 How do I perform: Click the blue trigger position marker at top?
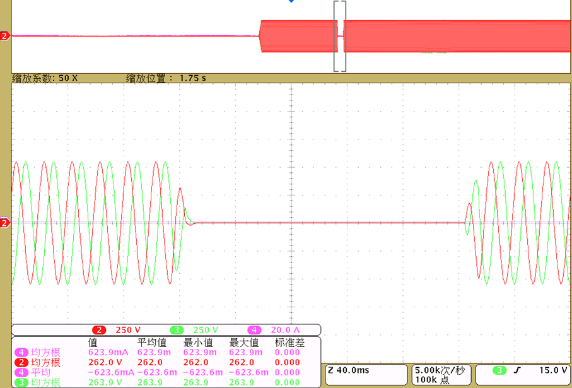click(x=291, y=1)
